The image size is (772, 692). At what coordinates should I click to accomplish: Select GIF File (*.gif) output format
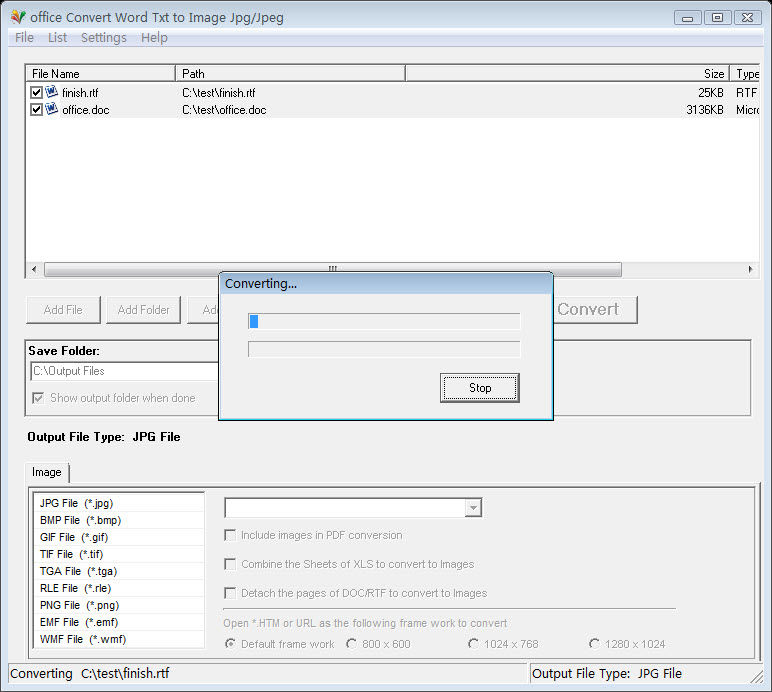tap(119, 537)
